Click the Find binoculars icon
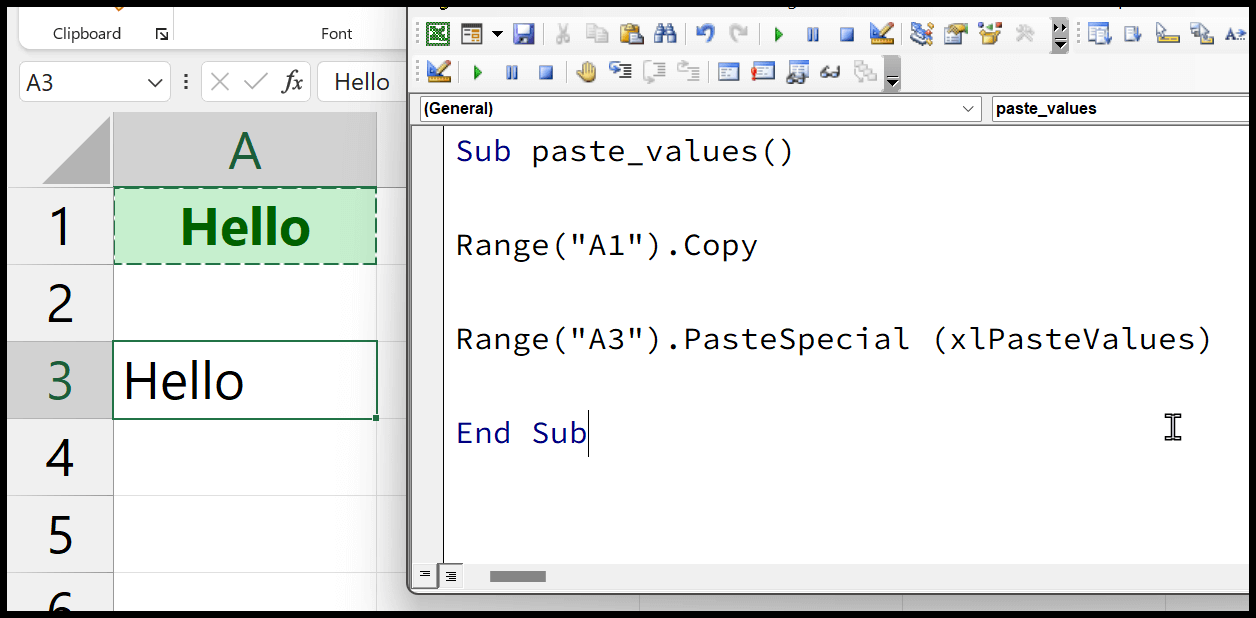The image size is (1256, 618). tap(665, 34)
